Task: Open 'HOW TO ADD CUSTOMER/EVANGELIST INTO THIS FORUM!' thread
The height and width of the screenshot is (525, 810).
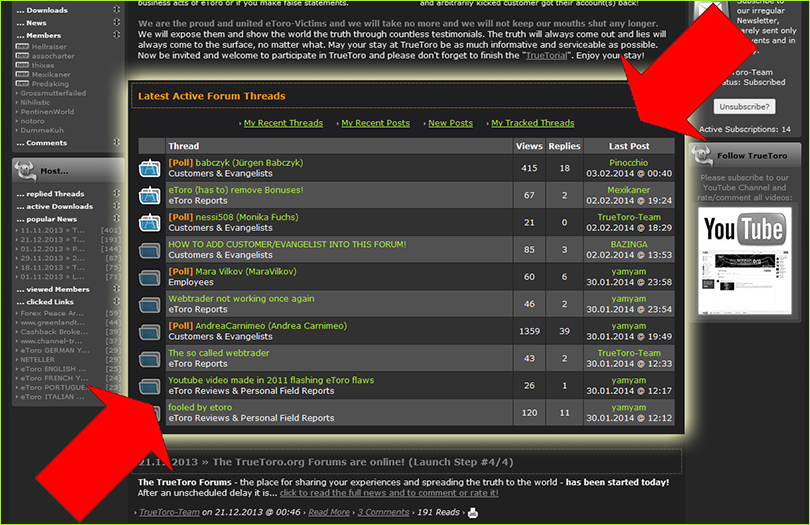Action: [287, 244]
